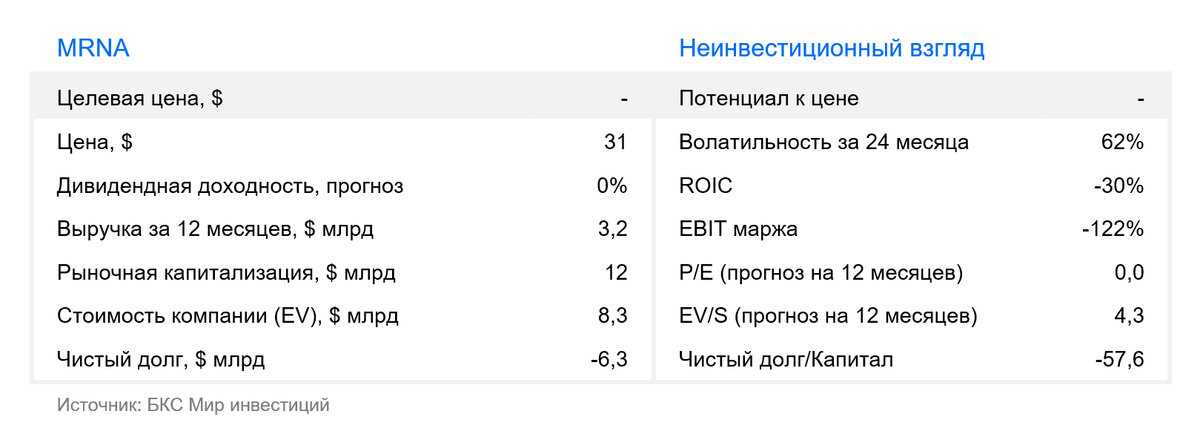
Task: Select the Волатильность за 24 месяца label
Action: pos(823,142)
